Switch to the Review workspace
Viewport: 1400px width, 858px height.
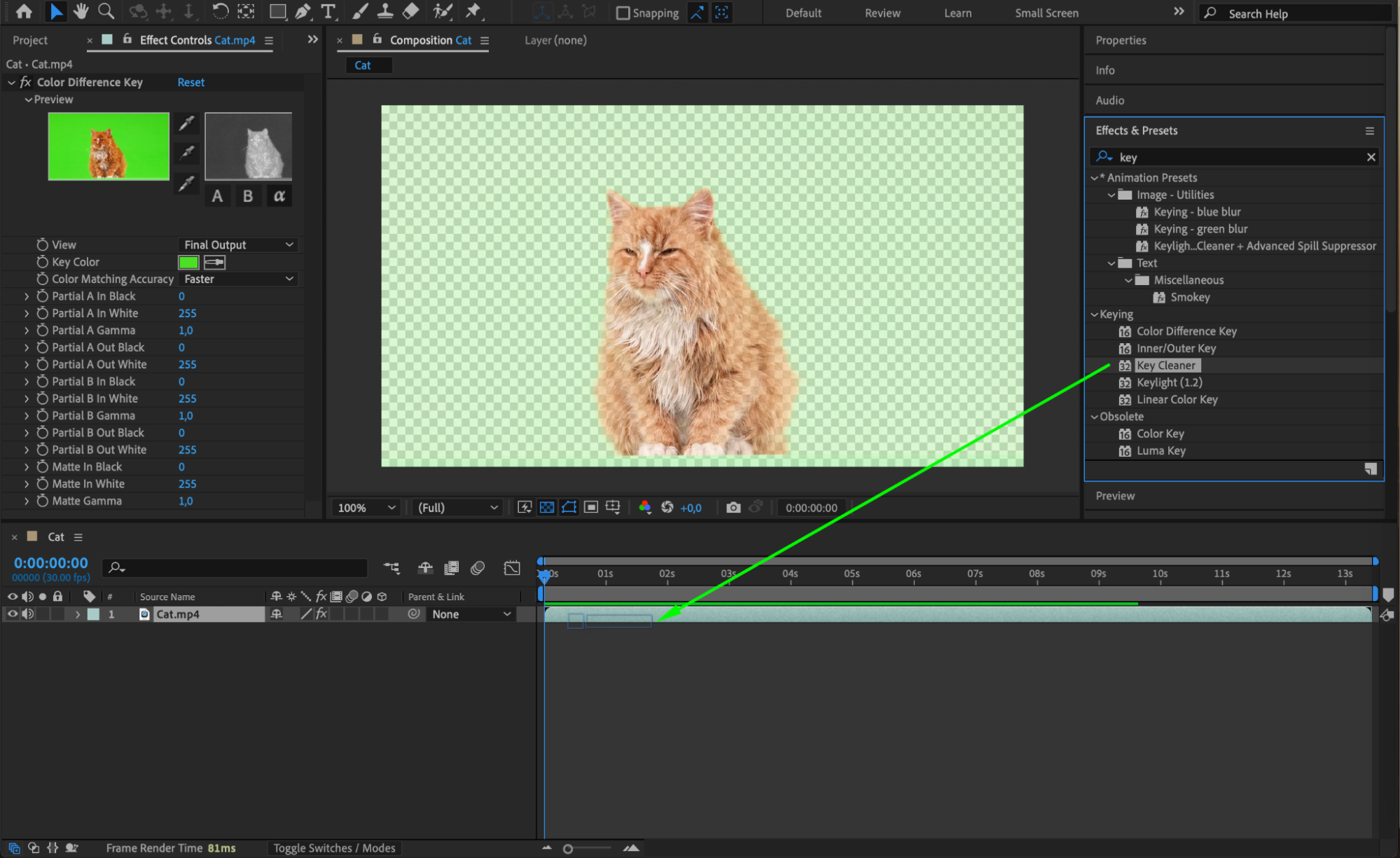[x=882, y=13]
